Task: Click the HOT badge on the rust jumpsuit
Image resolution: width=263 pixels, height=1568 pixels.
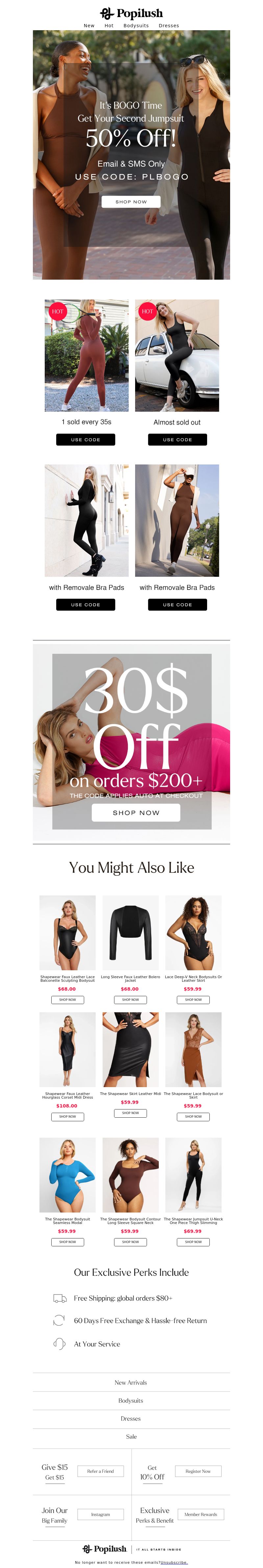Action: [57, 311]
